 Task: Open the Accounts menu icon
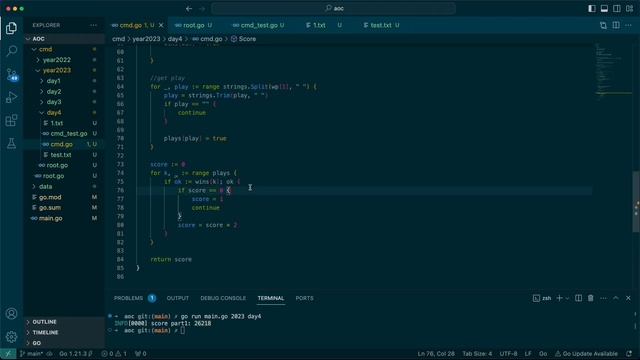coord(11,313)
